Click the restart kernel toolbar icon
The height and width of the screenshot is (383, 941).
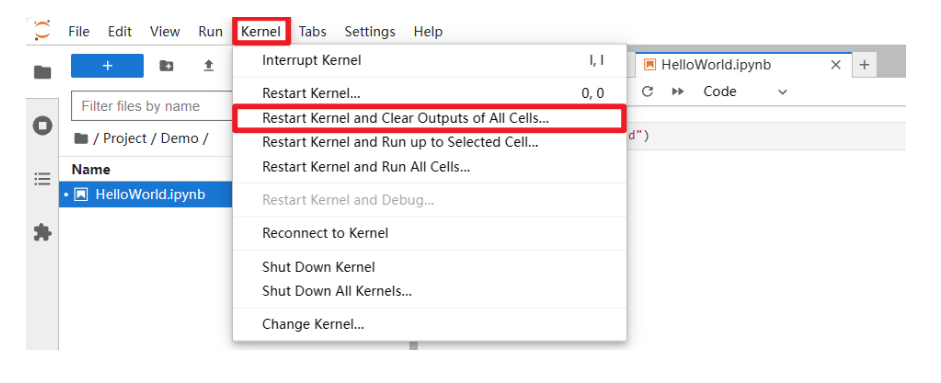coord(647,92)
